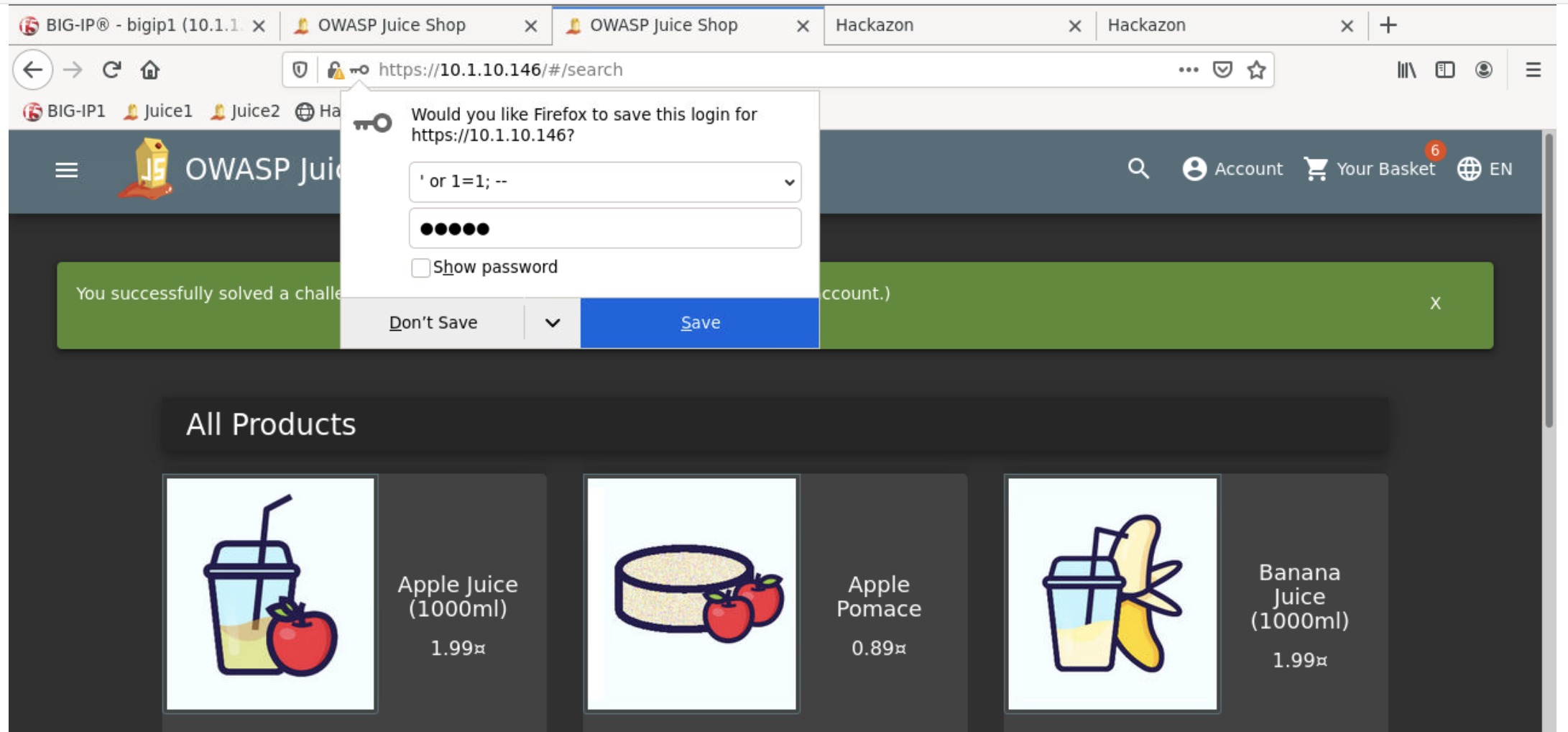Close the first OWASP Juice Shop tab
1568x732 pixels.
(x=531, y=26)
